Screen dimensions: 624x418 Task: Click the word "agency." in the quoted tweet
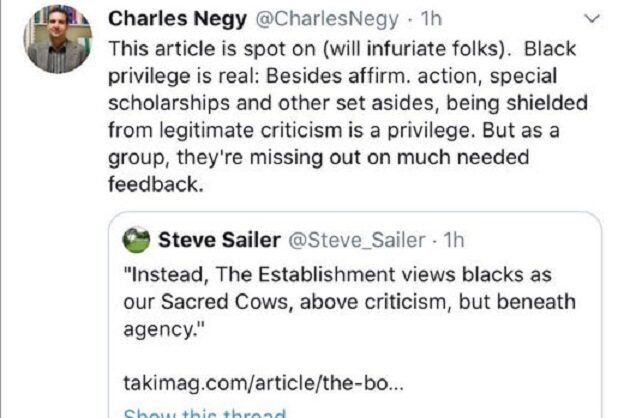(x=164, y=330)
